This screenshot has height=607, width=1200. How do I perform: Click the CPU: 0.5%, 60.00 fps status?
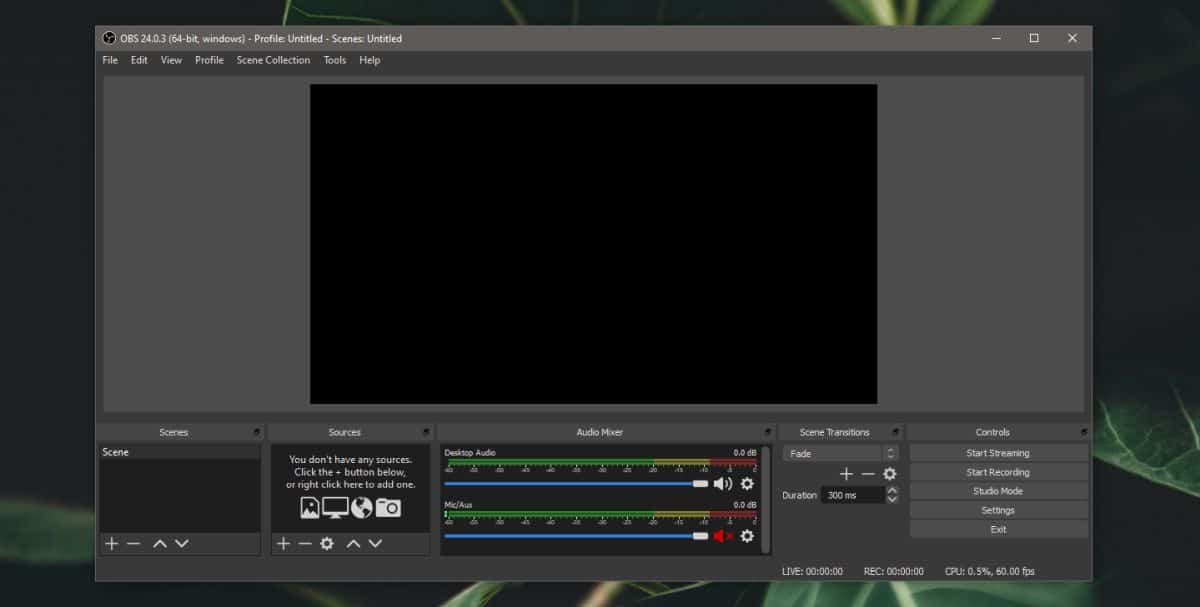point(990,571)
